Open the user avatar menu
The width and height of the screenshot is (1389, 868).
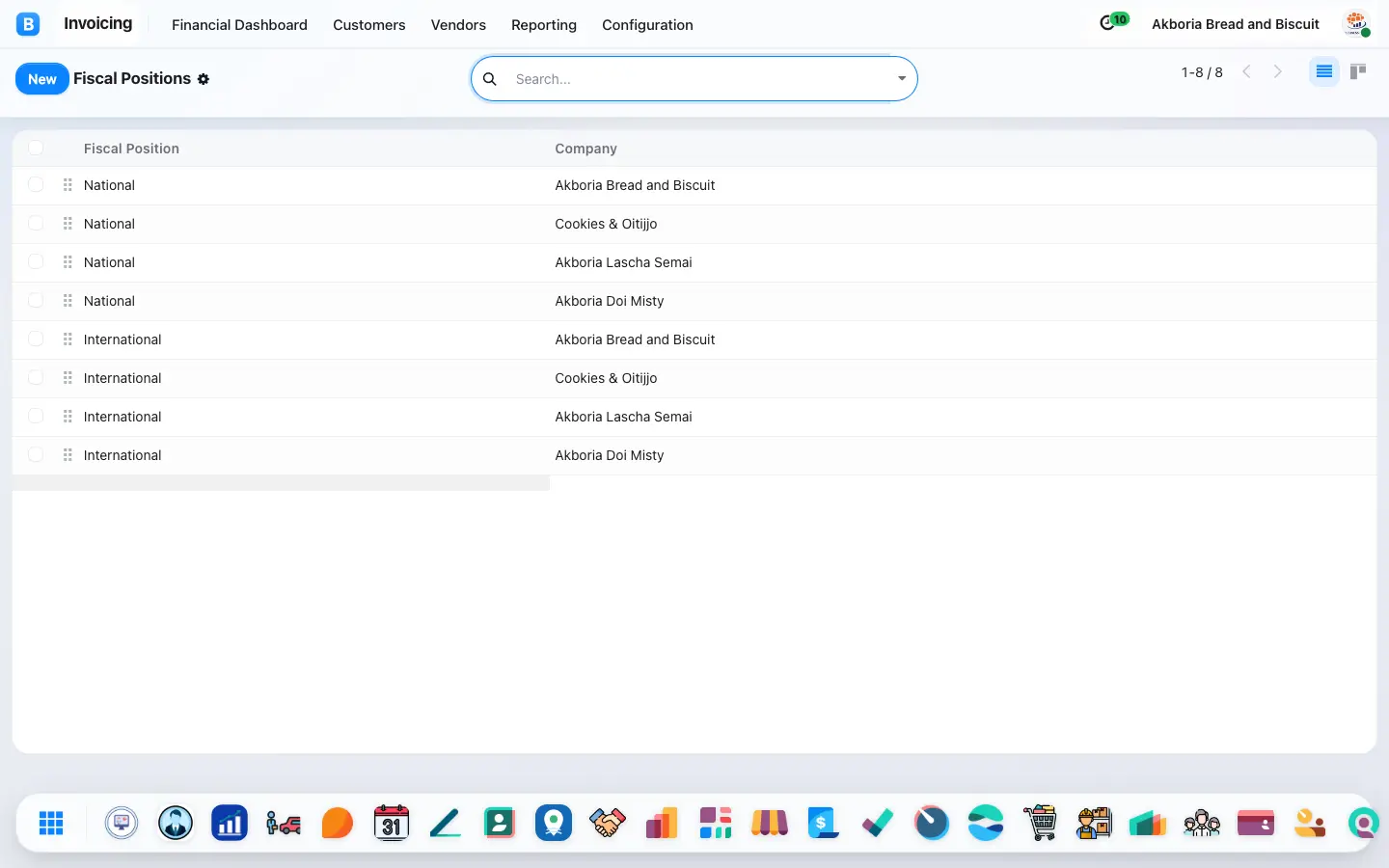coord(1357,24)
